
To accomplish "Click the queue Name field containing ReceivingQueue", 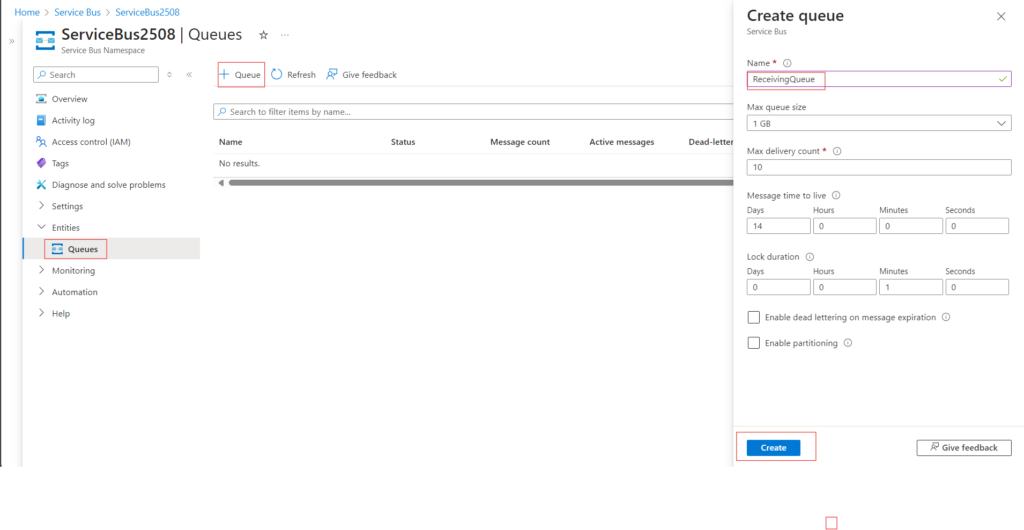I will [879, 79].
